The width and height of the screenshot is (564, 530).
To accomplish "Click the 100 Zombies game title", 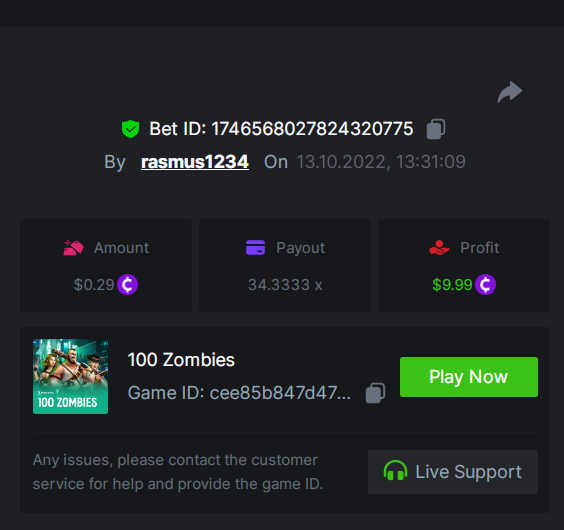I will tap(181, 360).
